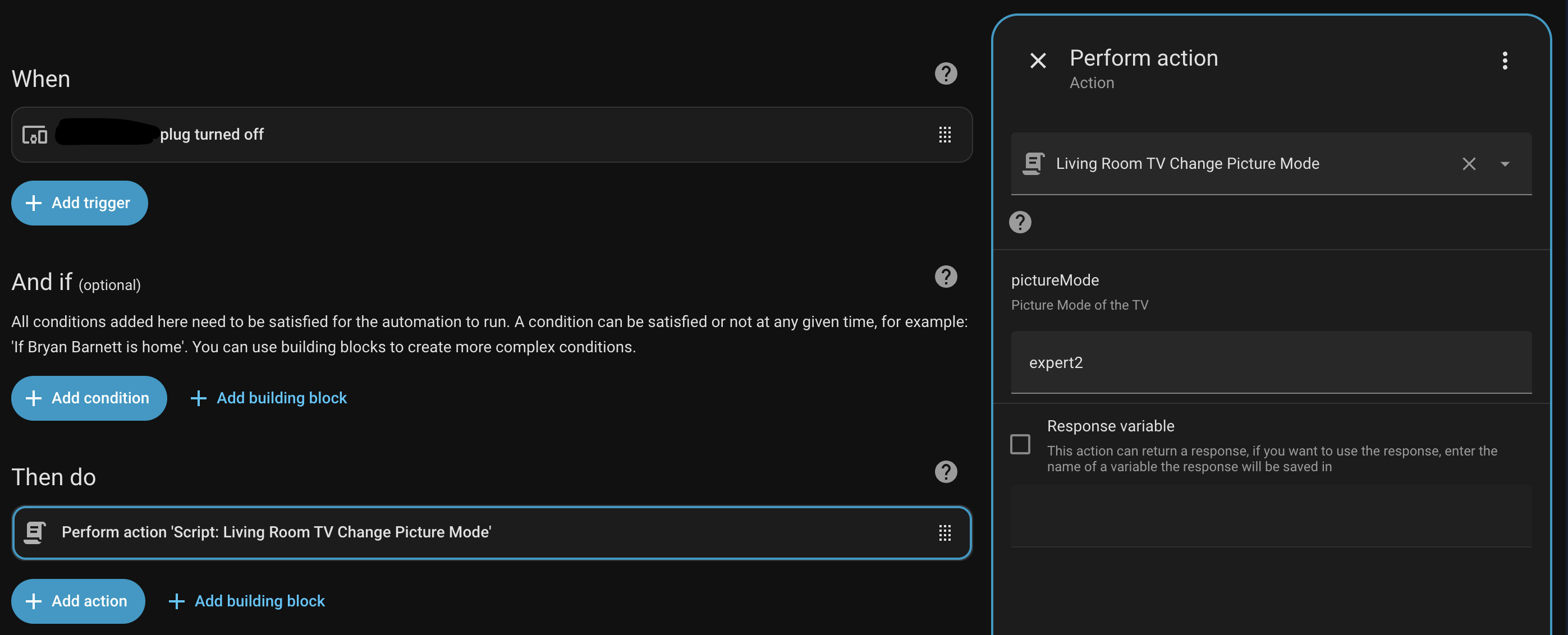This screenshot has width=1568, height=635.
Task: Close the Perform action side panel
Action: [x=1038, y=60]
